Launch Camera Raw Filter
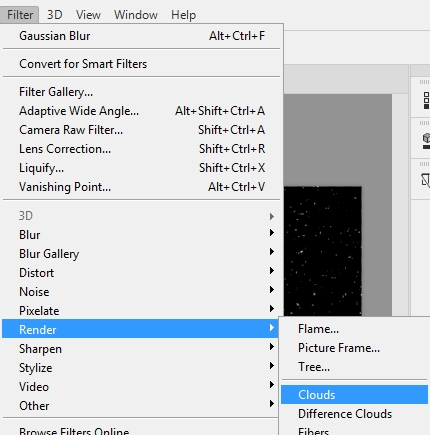 tap(142, 130)
